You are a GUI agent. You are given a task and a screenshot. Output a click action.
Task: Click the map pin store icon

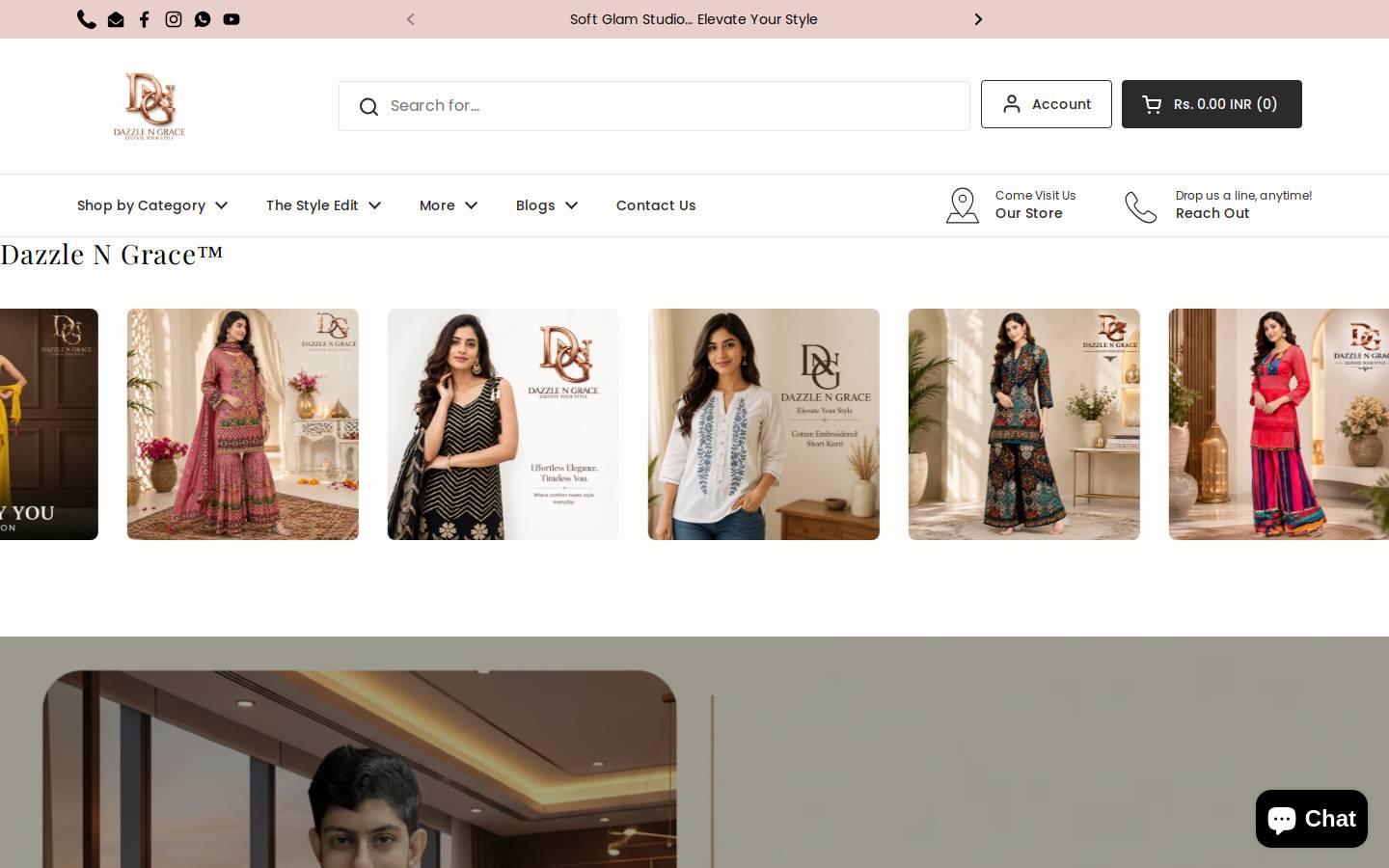click(x=963, y=205)
